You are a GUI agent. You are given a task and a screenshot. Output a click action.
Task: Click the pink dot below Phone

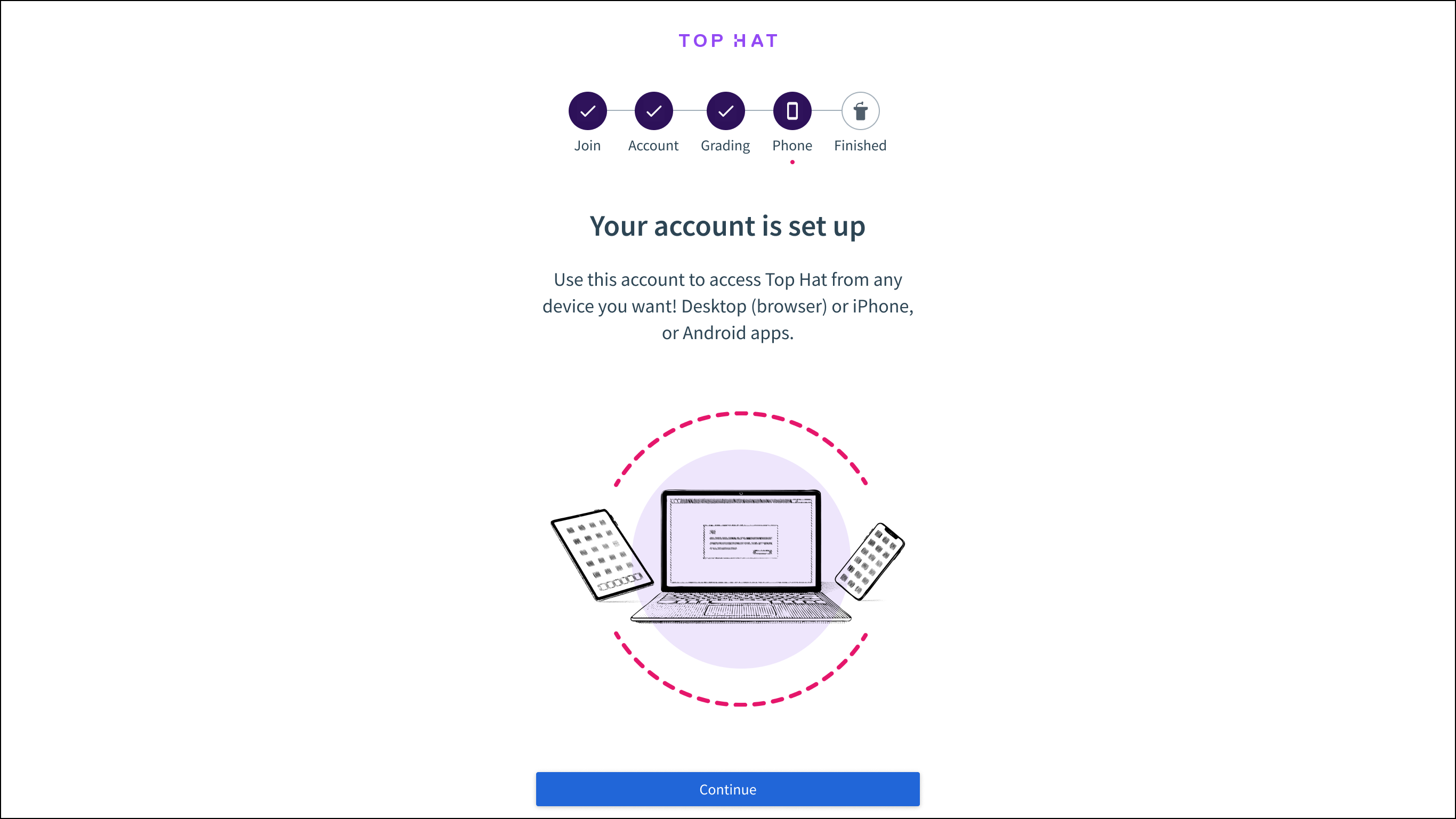point(792,162)
